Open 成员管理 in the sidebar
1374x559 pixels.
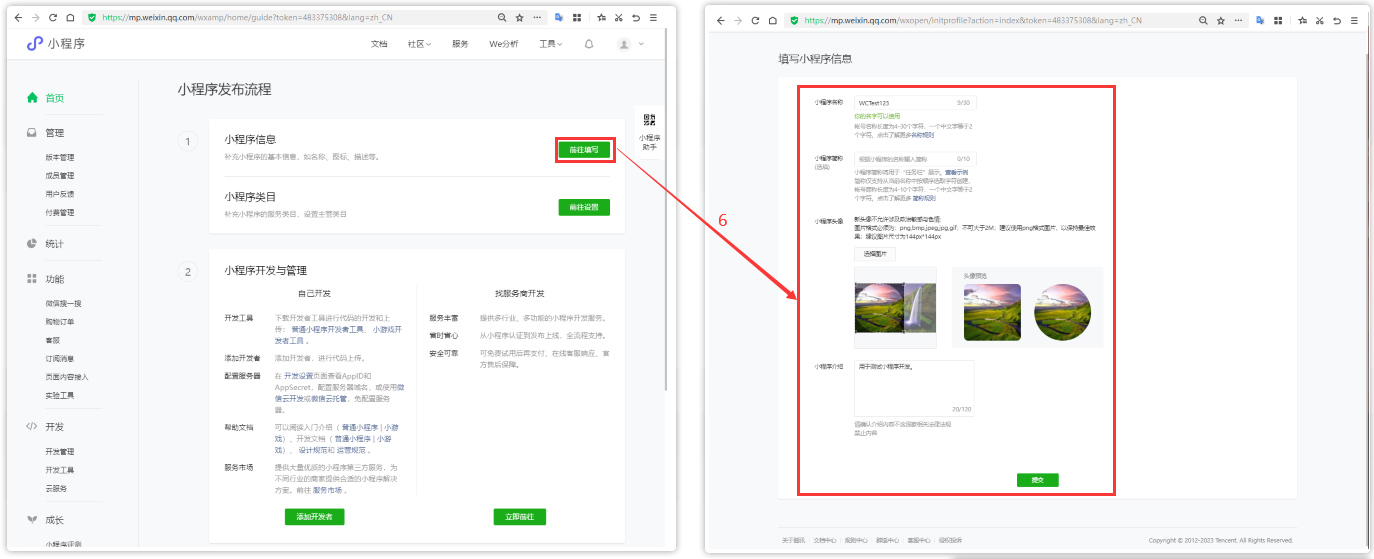click(x=60, y=175)
